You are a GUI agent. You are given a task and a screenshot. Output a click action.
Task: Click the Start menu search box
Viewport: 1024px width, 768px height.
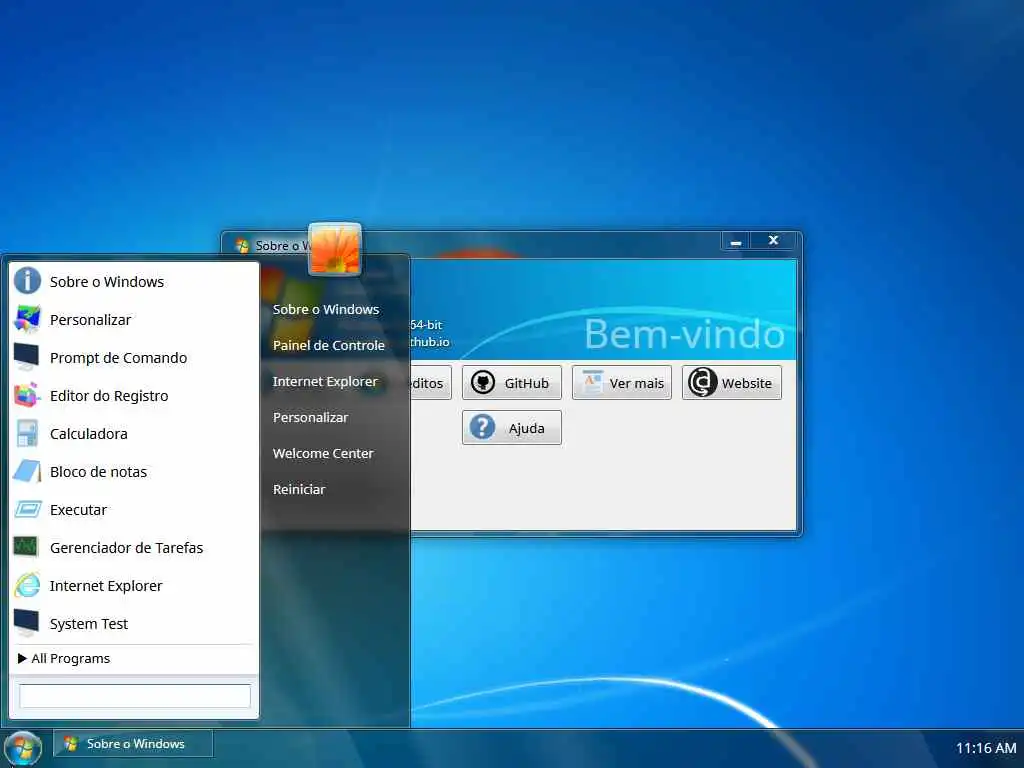[135, 696]
